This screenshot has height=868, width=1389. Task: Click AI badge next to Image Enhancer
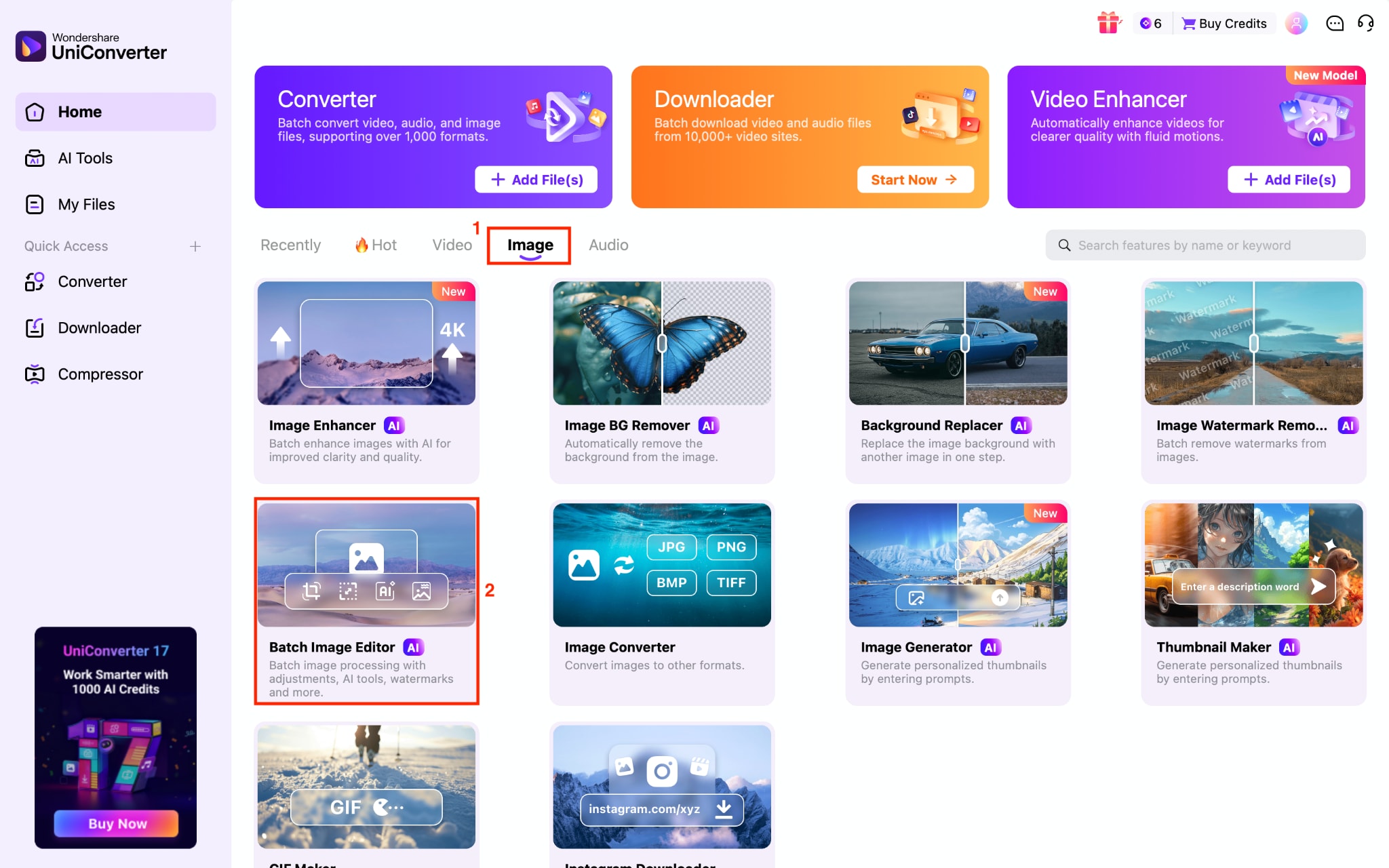(394, 425)
